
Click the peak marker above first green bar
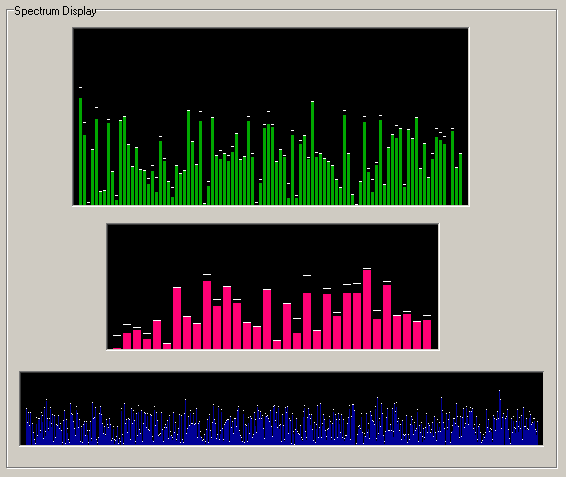point(80,87)
